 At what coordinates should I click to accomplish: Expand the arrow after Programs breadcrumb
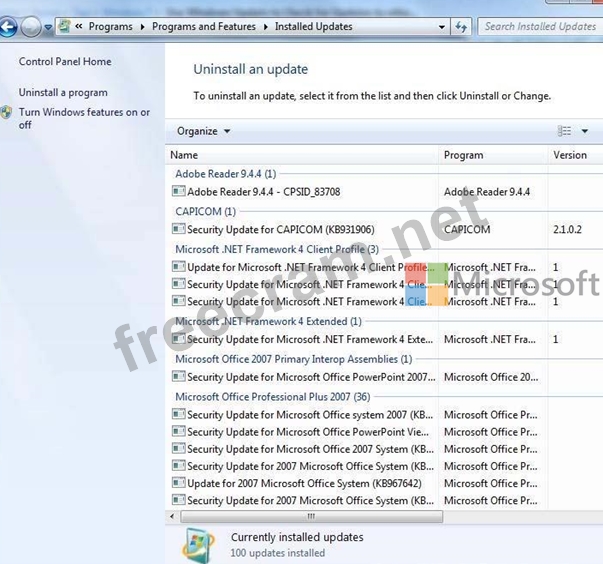pos(143,27)
